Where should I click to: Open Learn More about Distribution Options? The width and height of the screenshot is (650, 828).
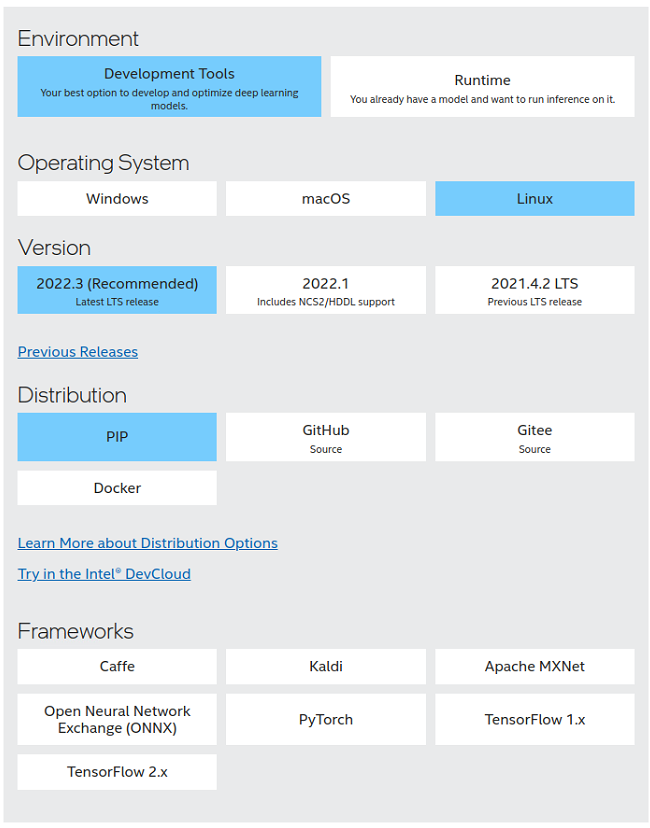point(147,543)
